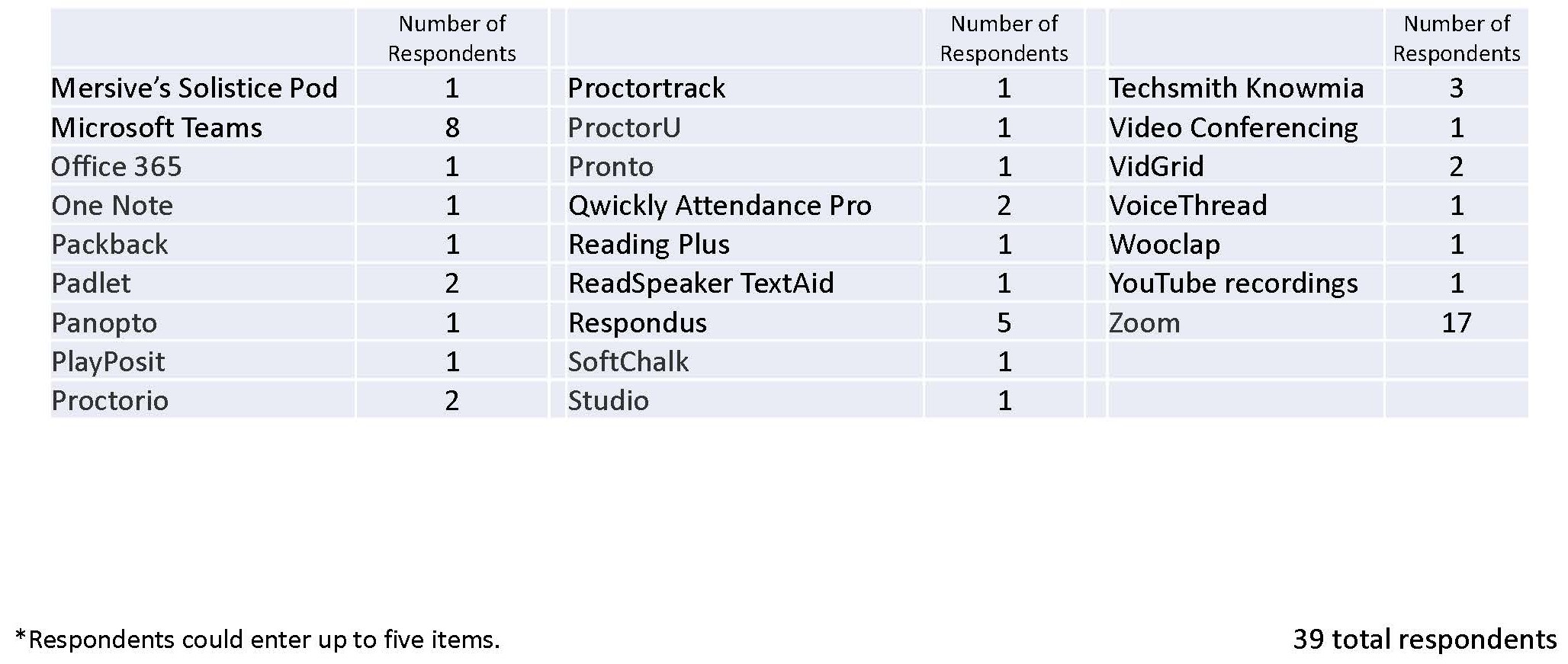Click the VoiceThread entry
Viewport: 1568px width, 664px height.
click(x=1188, y=206)
